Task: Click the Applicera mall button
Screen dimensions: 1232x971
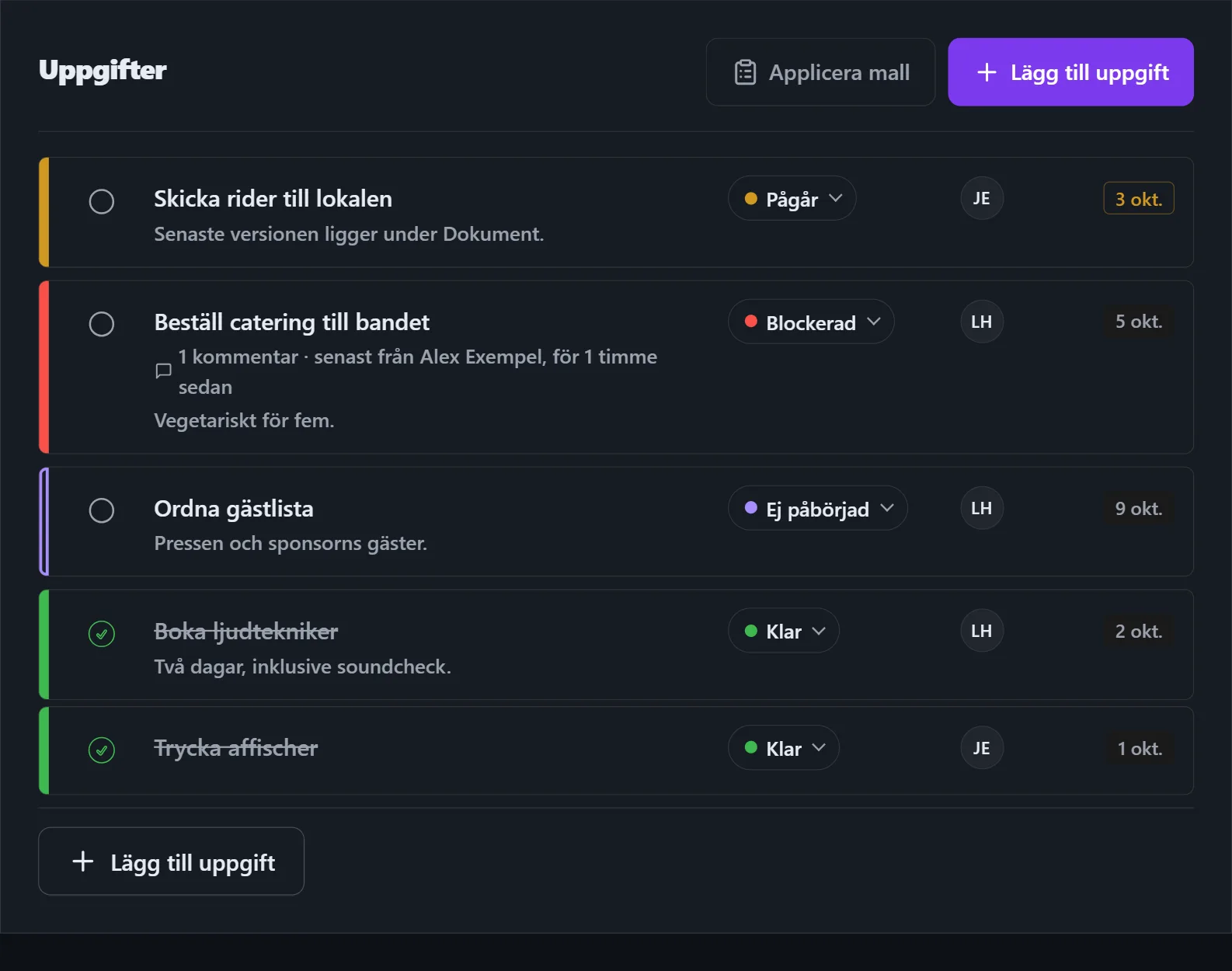Action: pos(820,72)
